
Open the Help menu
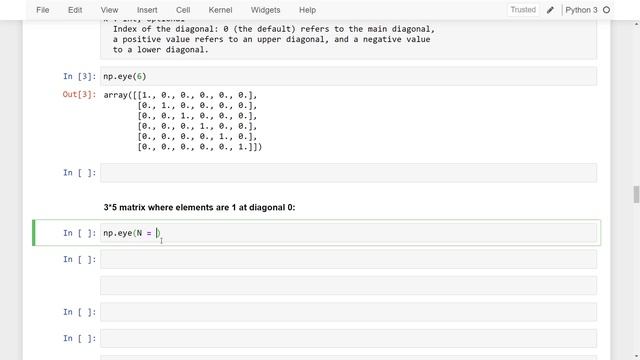click(307, 10)
